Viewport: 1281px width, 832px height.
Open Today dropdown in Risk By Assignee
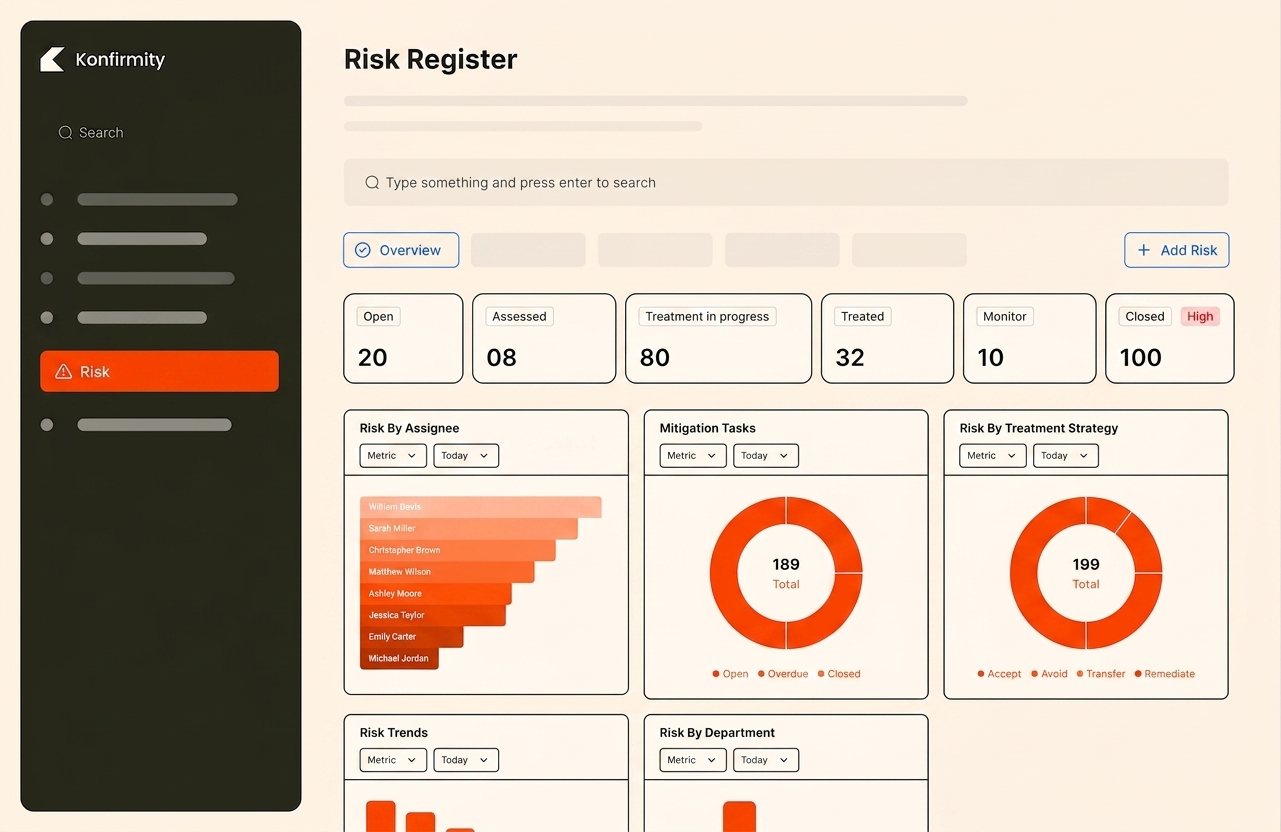466,455
